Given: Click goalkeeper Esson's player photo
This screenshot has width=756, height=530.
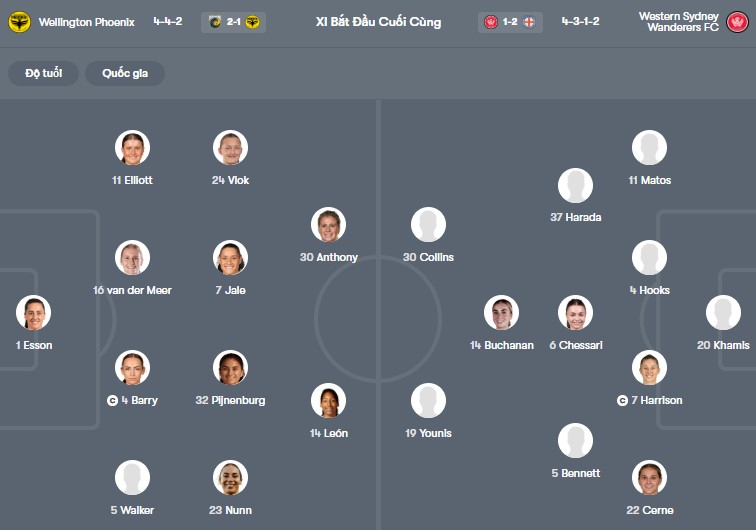Looking at the screenshot, I should 33,313.
